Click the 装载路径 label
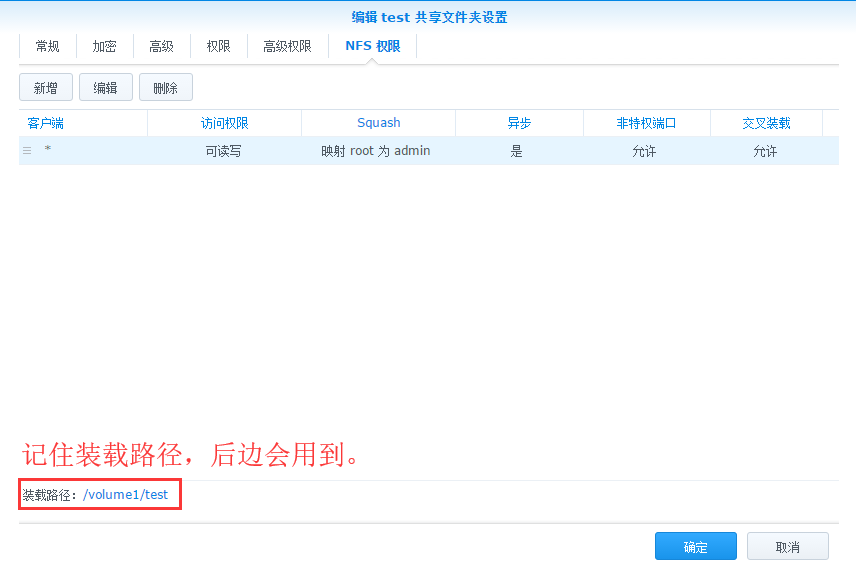 click(50, 495)
